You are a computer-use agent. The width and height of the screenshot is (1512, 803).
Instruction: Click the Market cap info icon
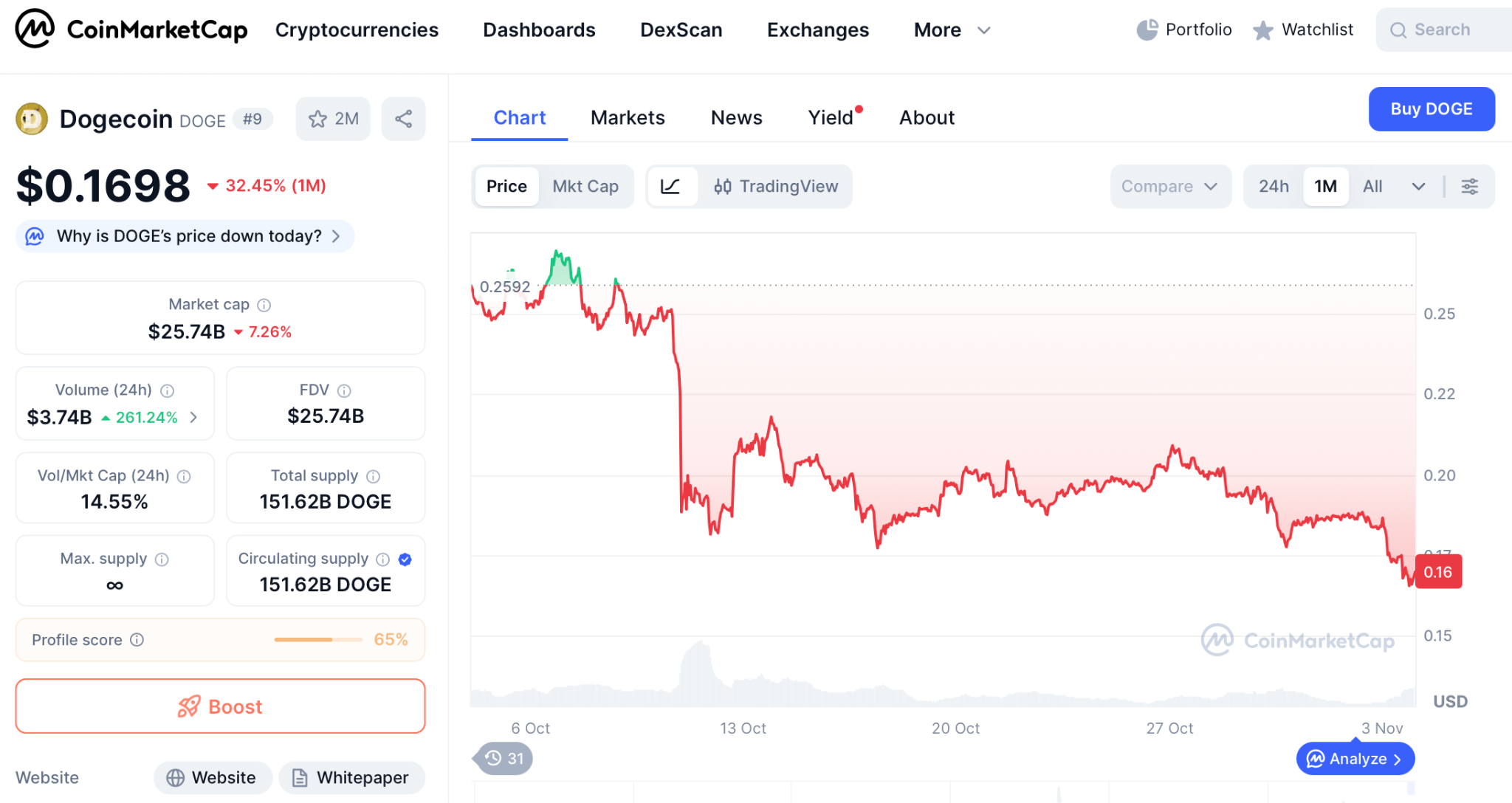pyautogui.click(x=264, y=305)
